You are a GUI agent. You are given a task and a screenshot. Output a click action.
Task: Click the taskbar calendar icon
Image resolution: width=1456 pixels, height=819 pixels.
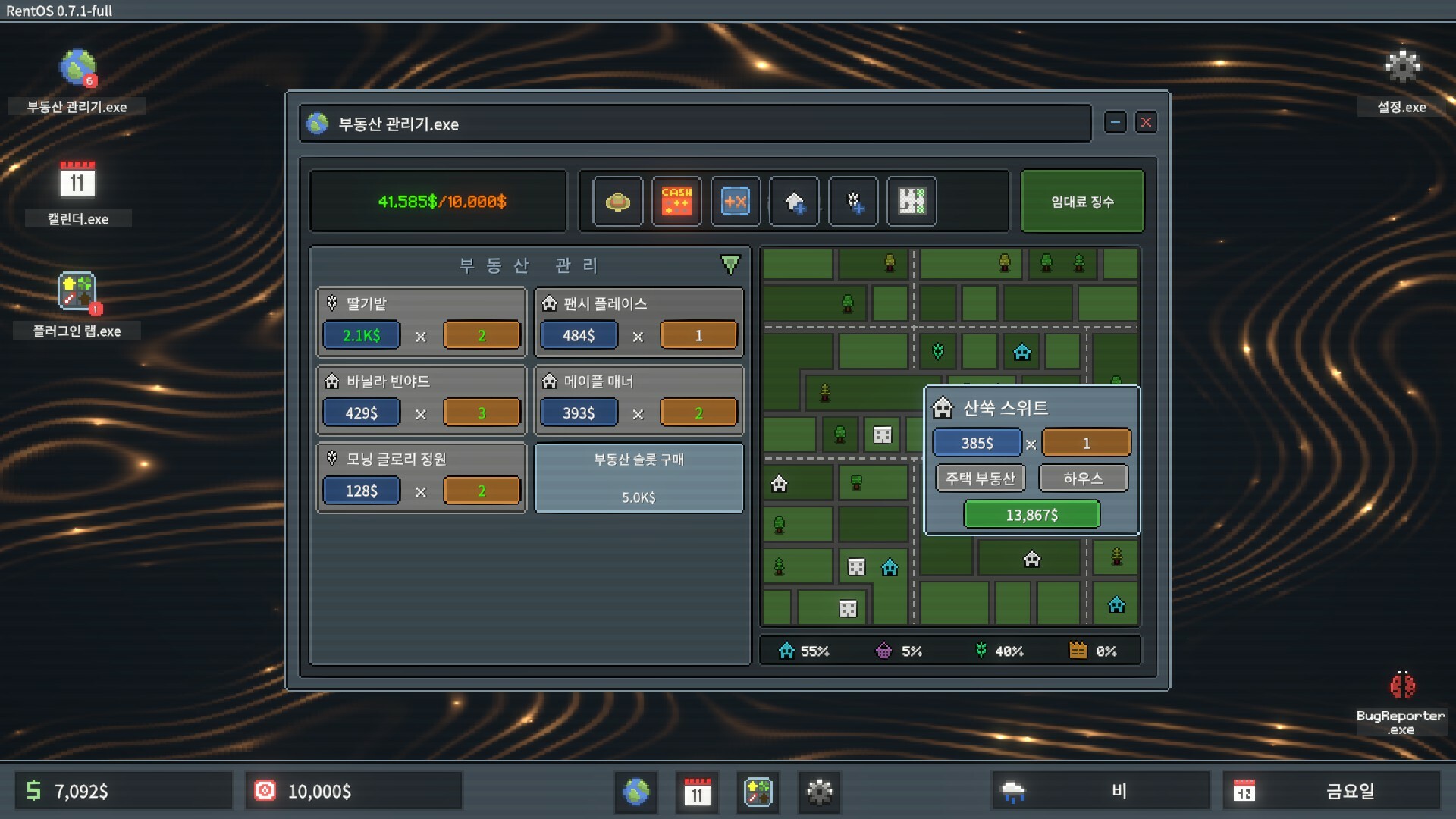tap(697, 792)
